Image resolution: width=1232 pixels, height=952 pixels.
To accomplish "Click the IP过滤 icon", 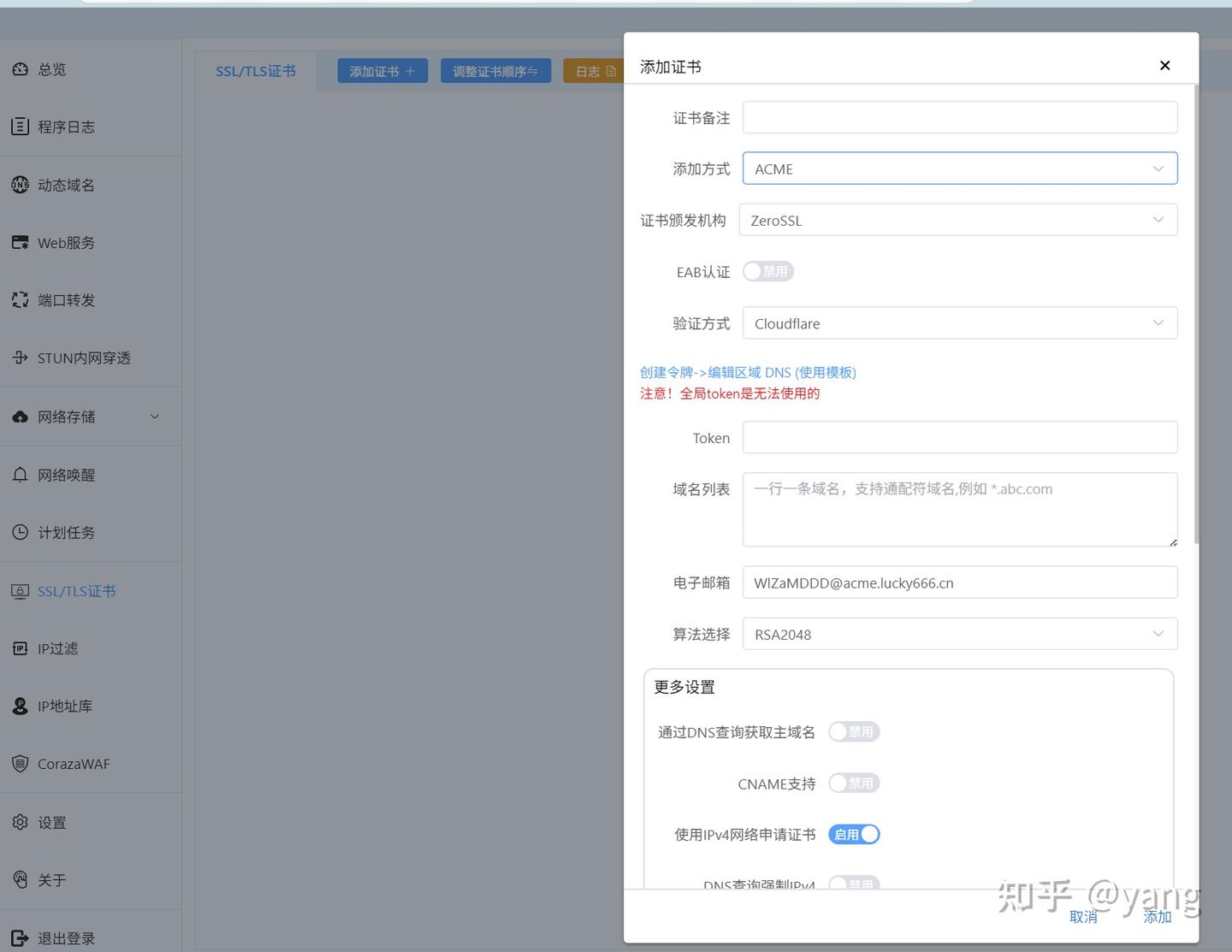I will pyautogui.click(x=21, y=648).
